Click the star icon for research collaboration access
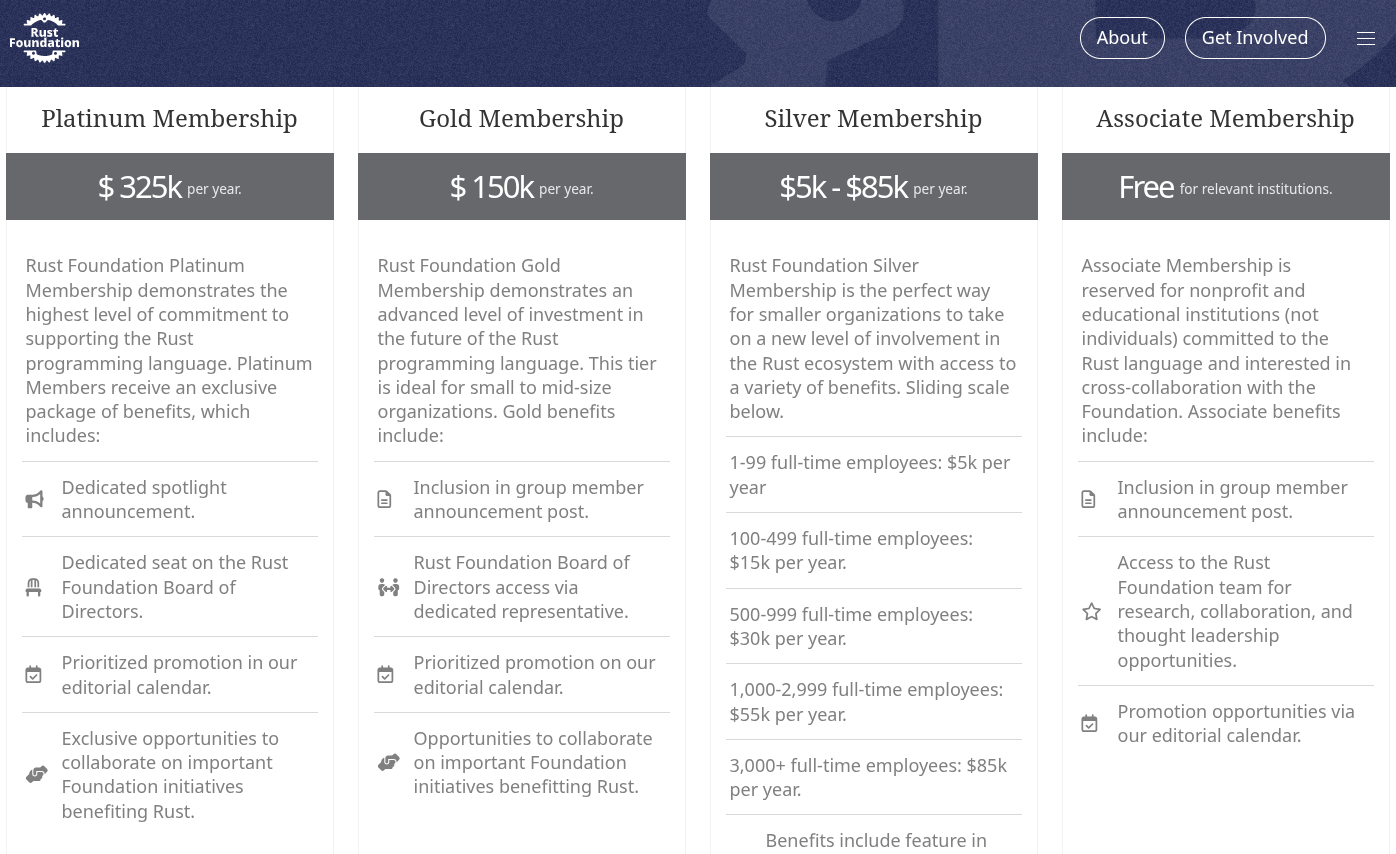The width and height of the screenshot is (1396, 854). pyautogui.click(x=1091, y=611)
